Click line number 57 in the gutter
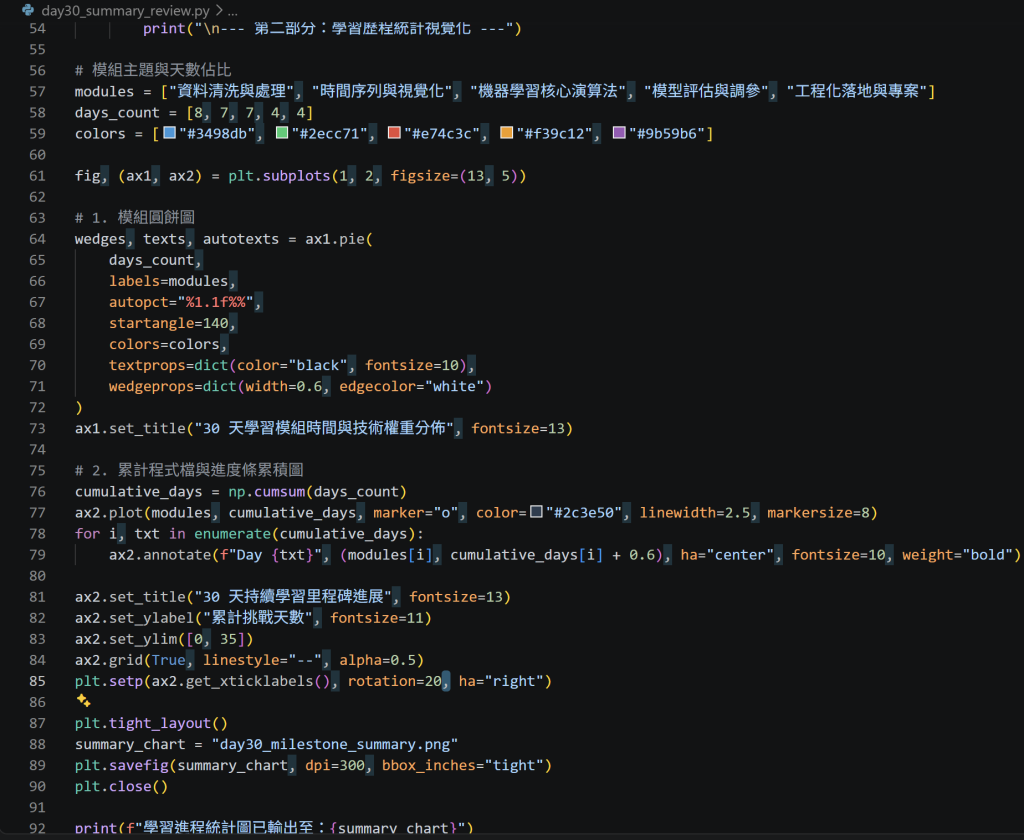The height and width of the screenshot is (840, 1024). click(37, 91)
